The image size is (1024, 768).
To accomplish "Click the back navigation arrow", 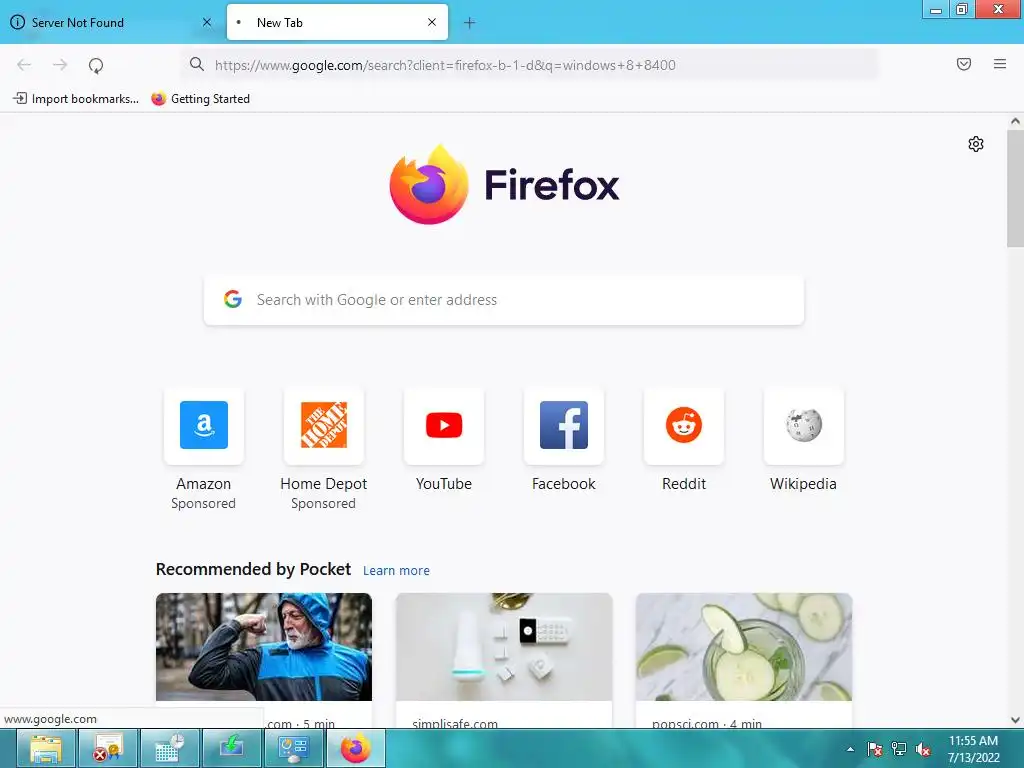I will click(24, 65).
